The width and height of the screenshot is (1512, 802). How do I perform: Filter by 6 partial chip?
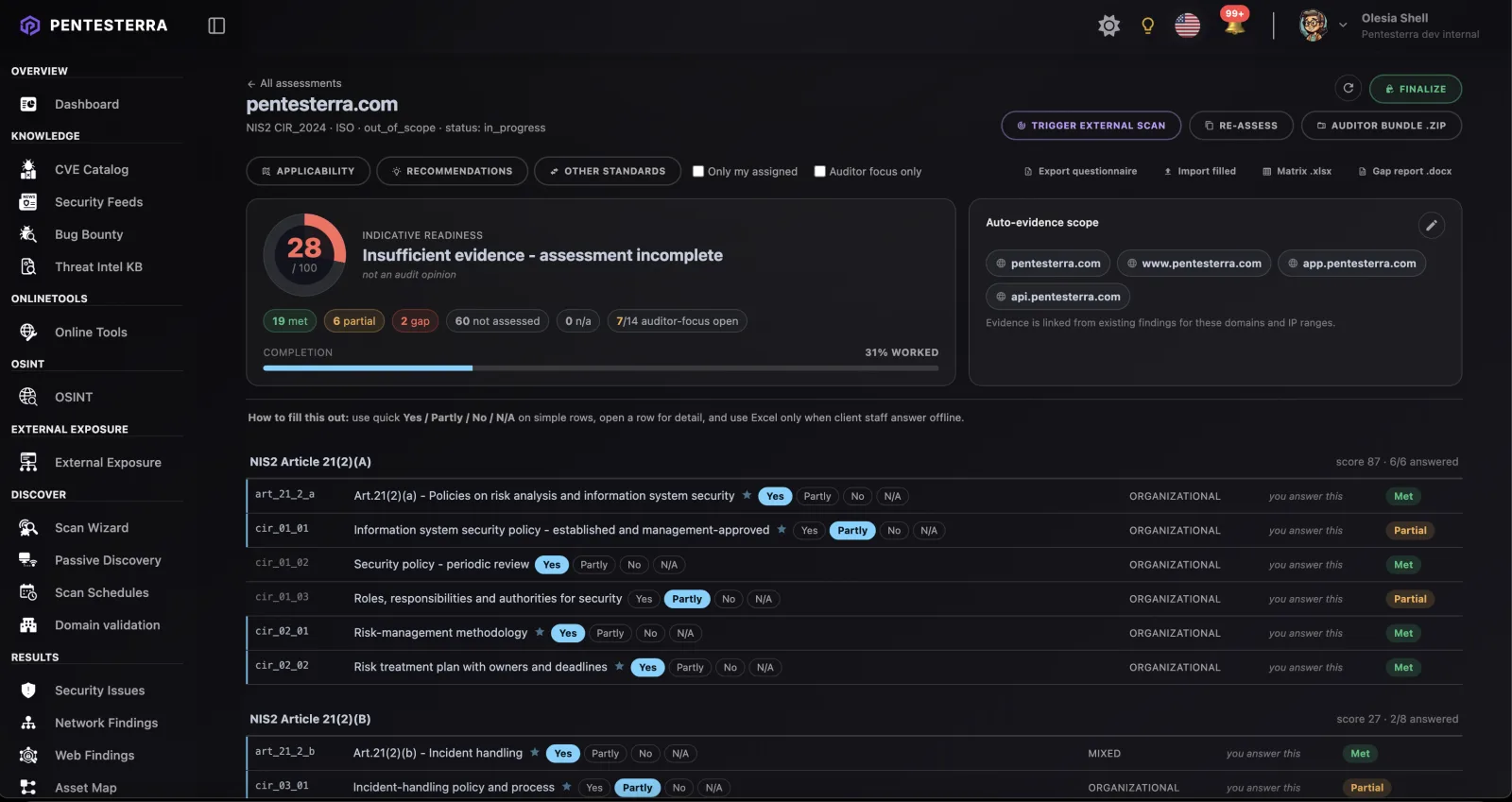(x=354, y=321)
